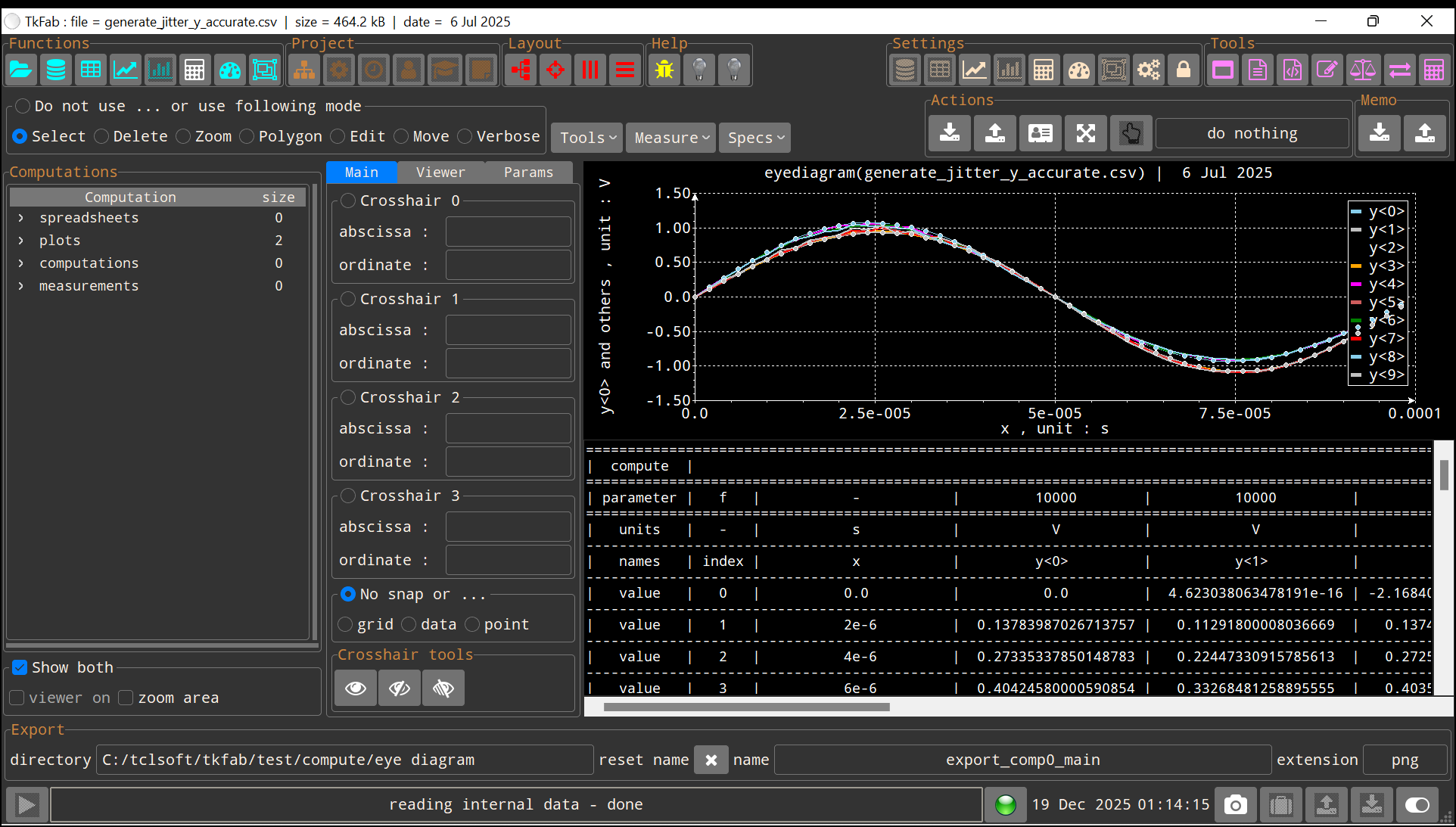Open the Specs dropdown menu

(x=754, y=138)
